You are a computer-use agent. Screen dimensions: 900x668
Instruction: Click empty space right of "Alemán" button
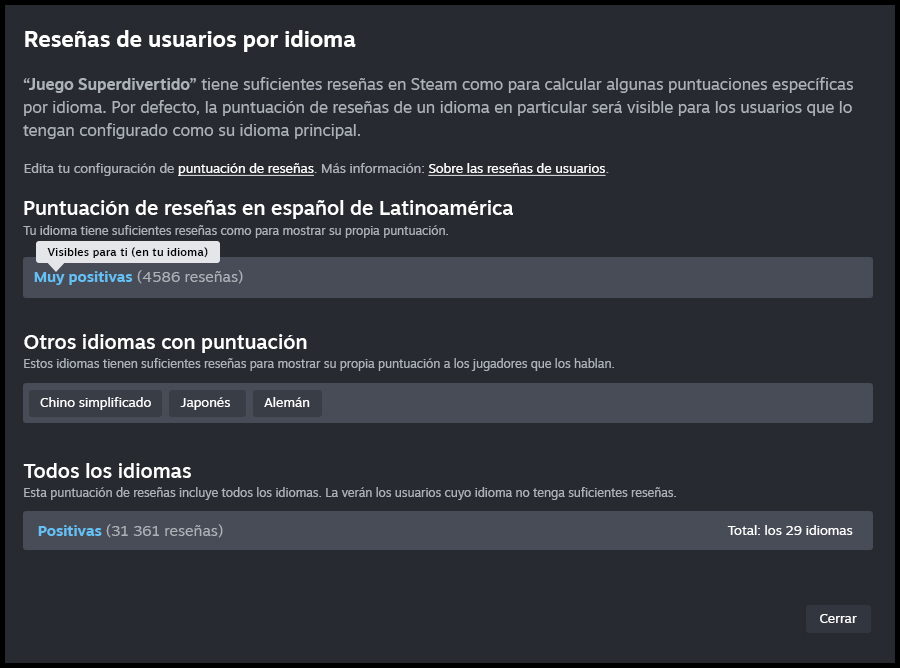pyautogui.click(x=600, y=403)
